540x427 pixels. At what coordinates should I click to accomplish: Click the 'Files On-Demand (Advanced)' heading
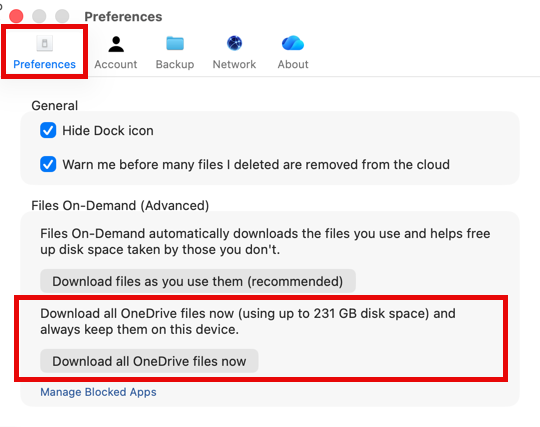120,206
